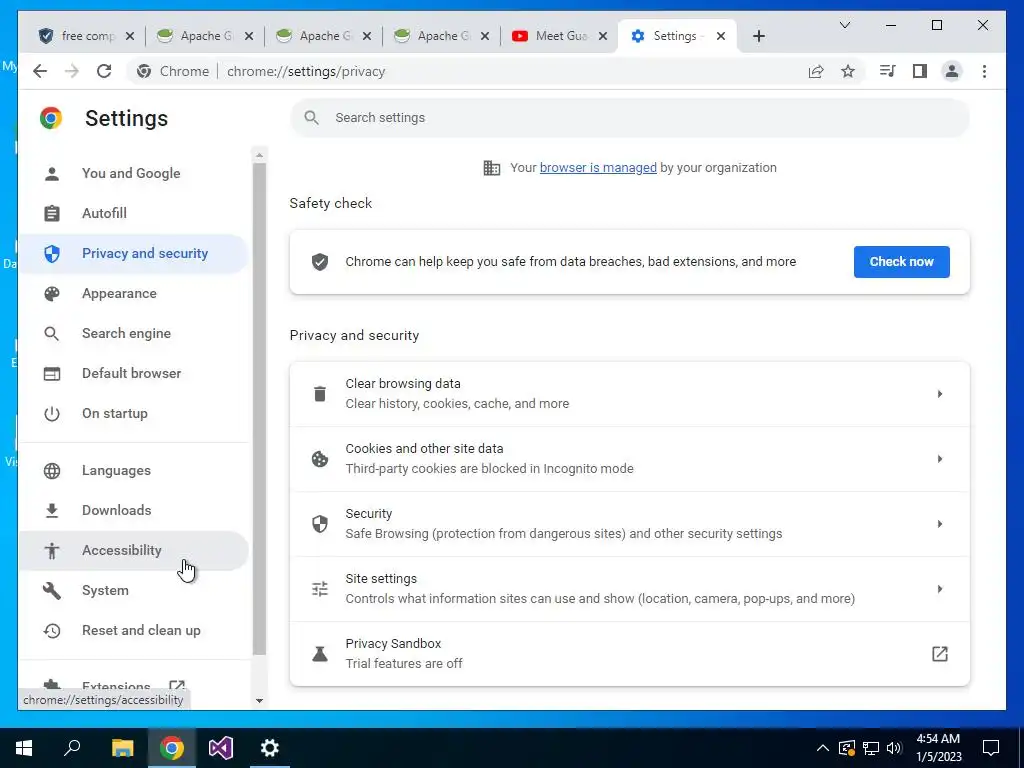1024x768 pixels.
Task: Bookmark this page with the star icon
Action: [848, 71]
